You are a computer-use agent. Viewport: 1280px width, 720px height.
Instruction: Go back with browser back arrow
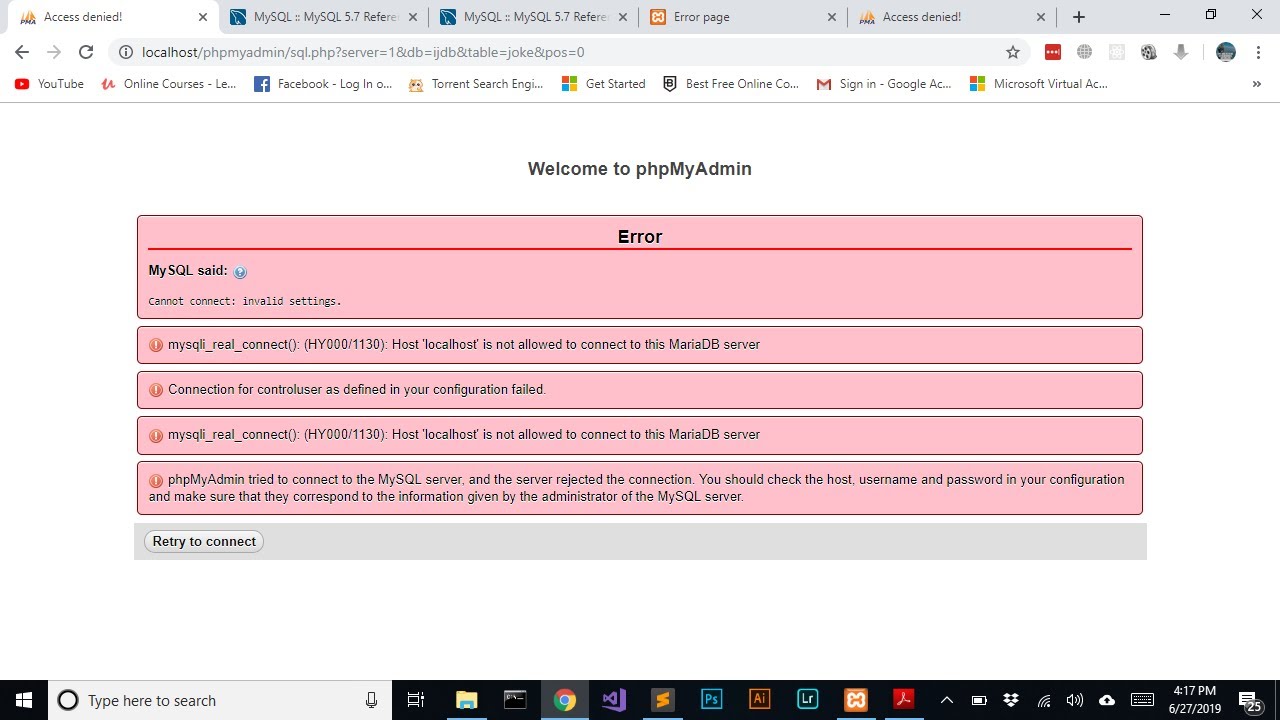22,52
